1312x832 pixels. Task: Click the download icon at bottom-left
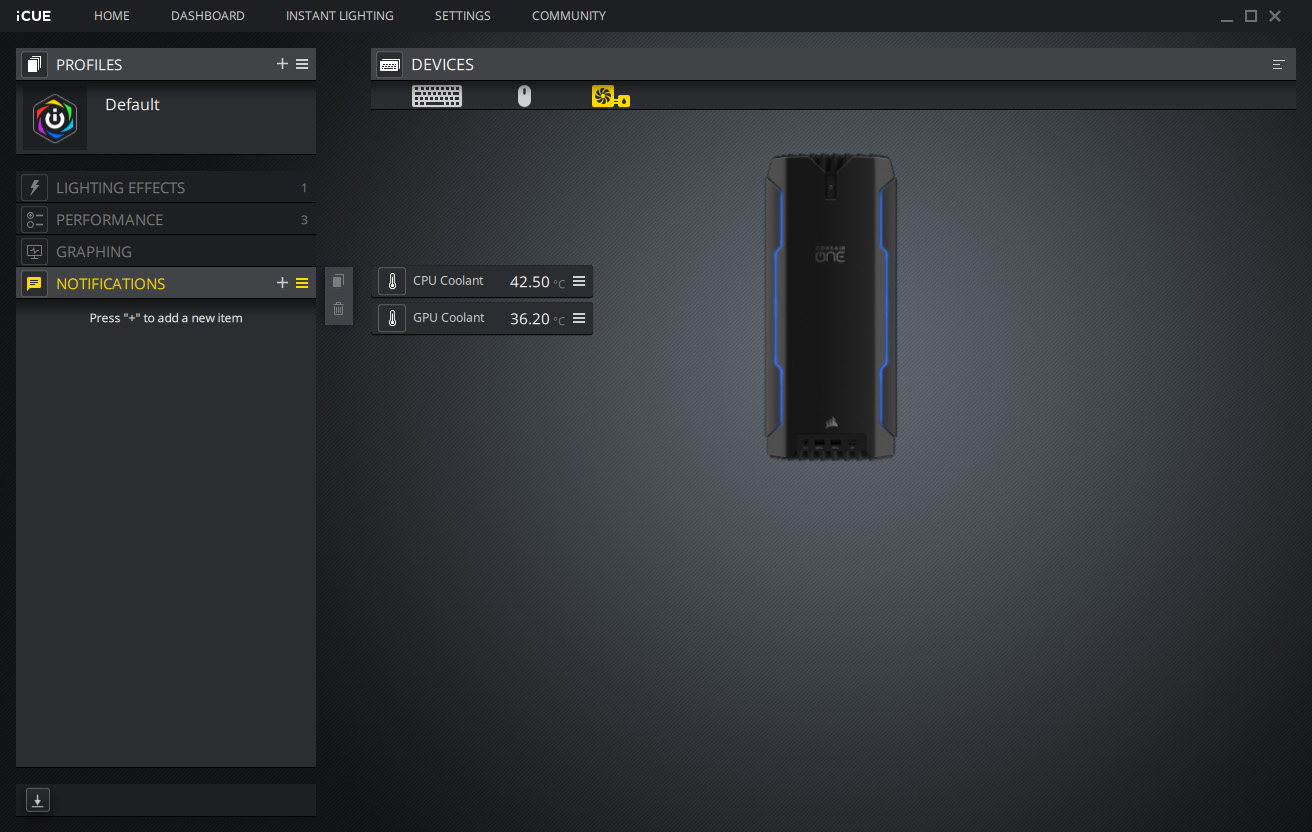(x=37, y=800)
